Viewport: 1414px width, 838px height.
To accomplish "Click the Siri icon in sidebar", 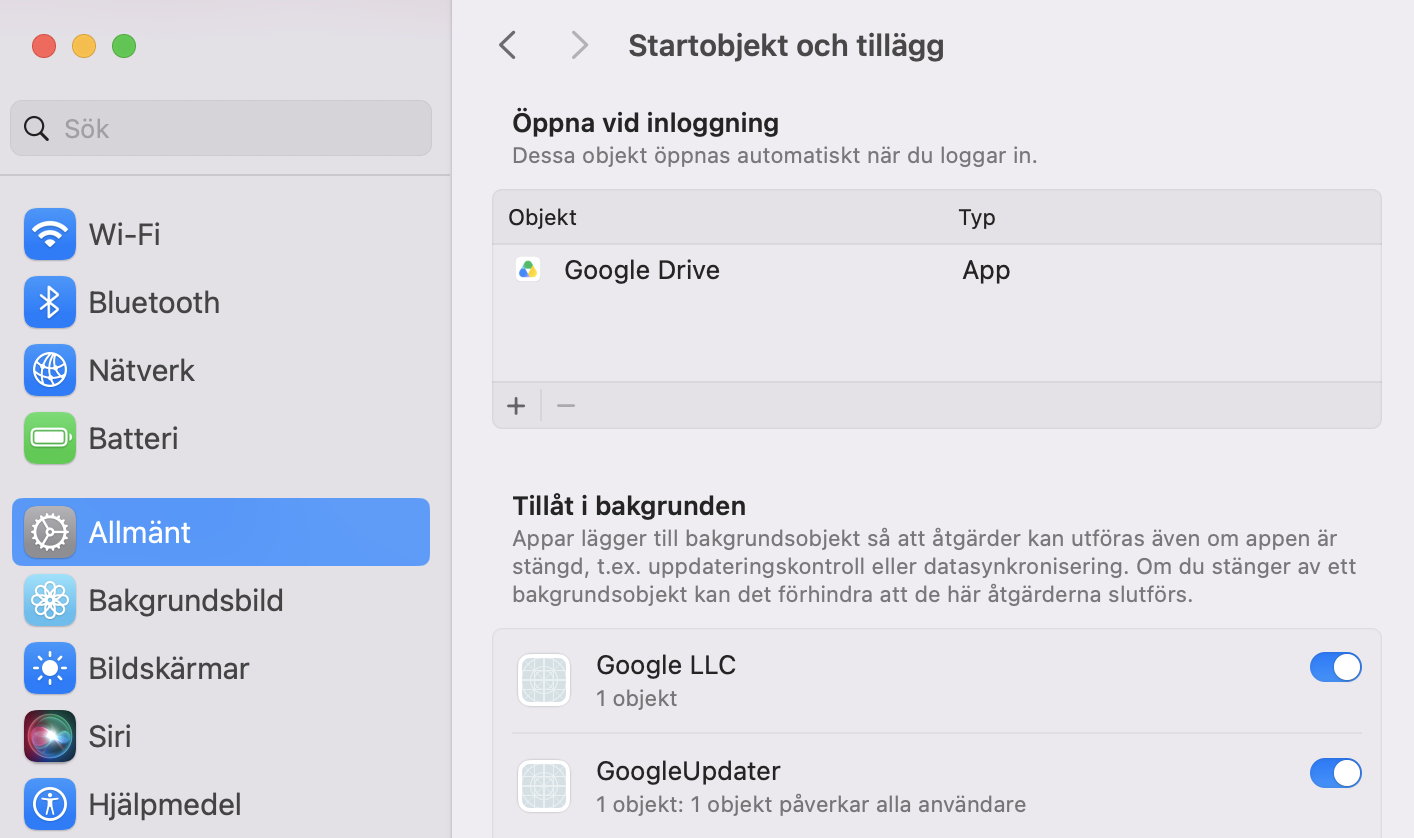I will pyautogui.click(x=50, y=736).
